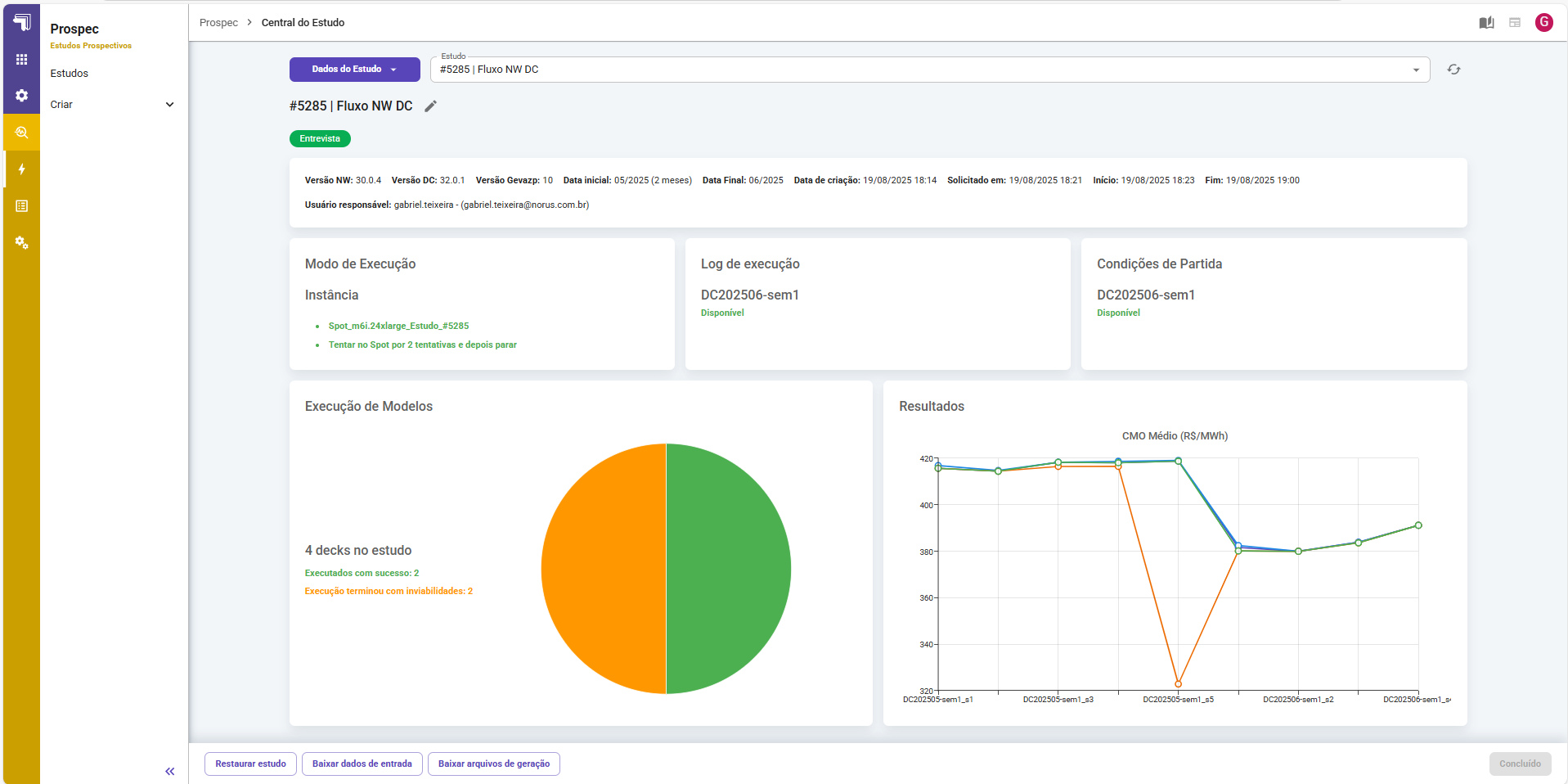
Task: Edit study name with pencil icon
Action: [430, 106]
